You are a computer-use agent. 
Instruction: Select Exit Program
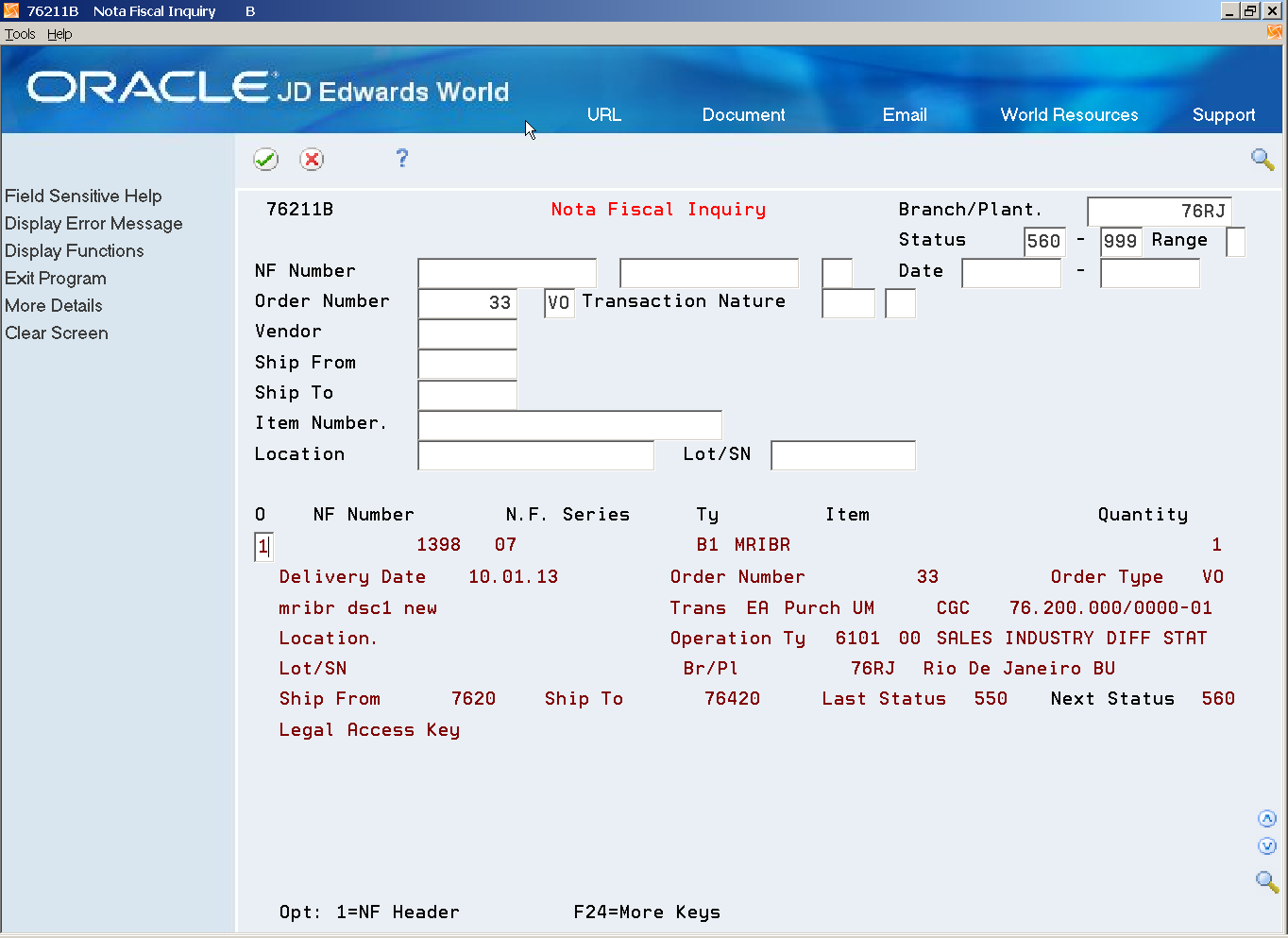[x=56, y=278]
